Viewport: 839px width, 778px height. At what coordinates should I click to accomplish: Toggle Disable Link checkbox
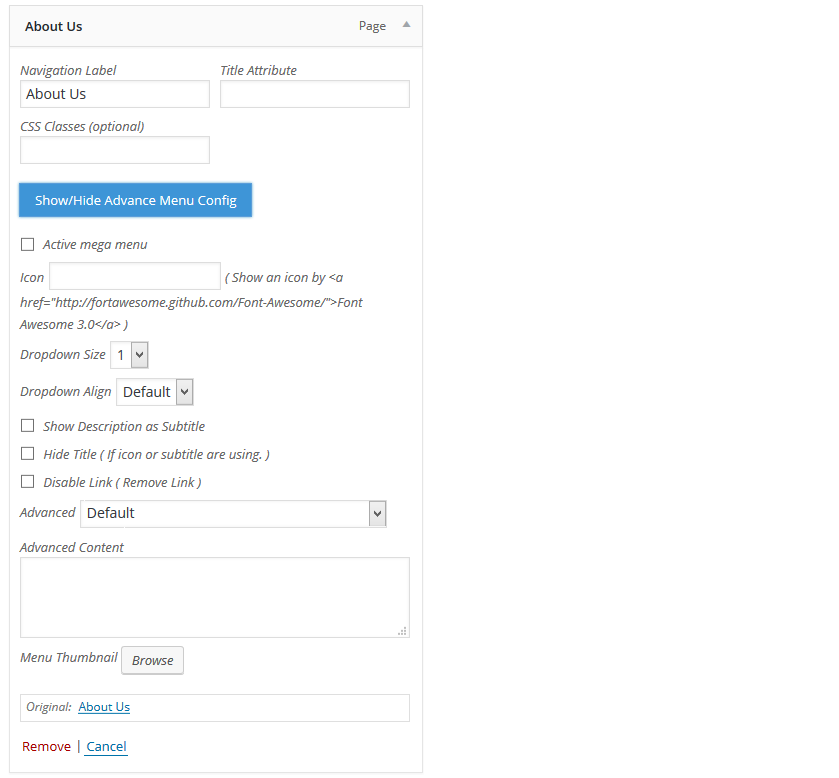pos(27,482)
